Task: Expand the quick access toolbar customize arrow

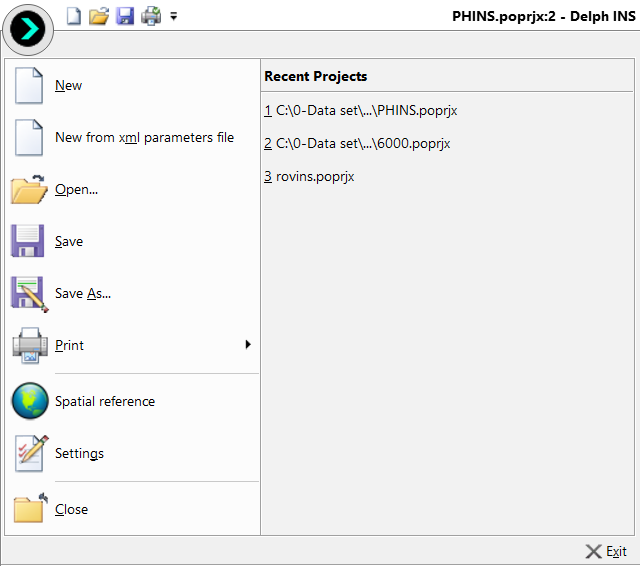Action: (x=174, y=16)
